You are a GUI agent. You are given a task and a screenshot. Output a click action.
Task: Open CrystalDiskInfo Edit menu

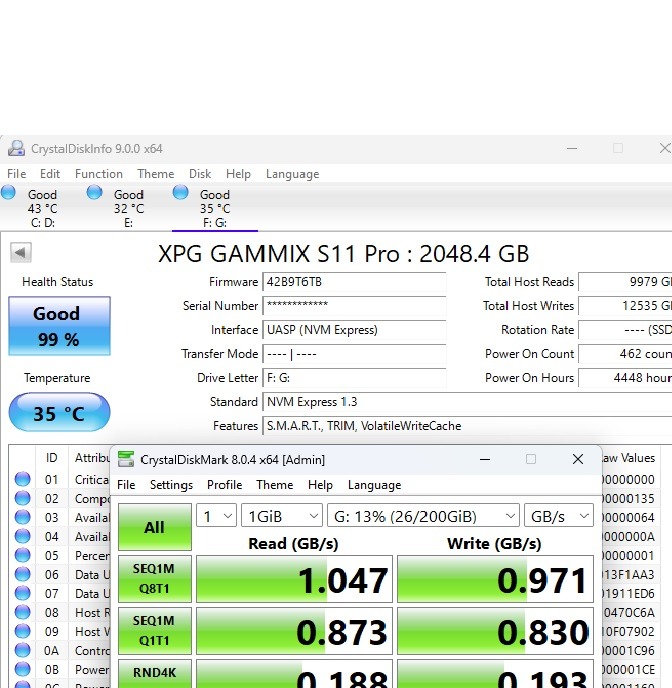pos(50,174)
